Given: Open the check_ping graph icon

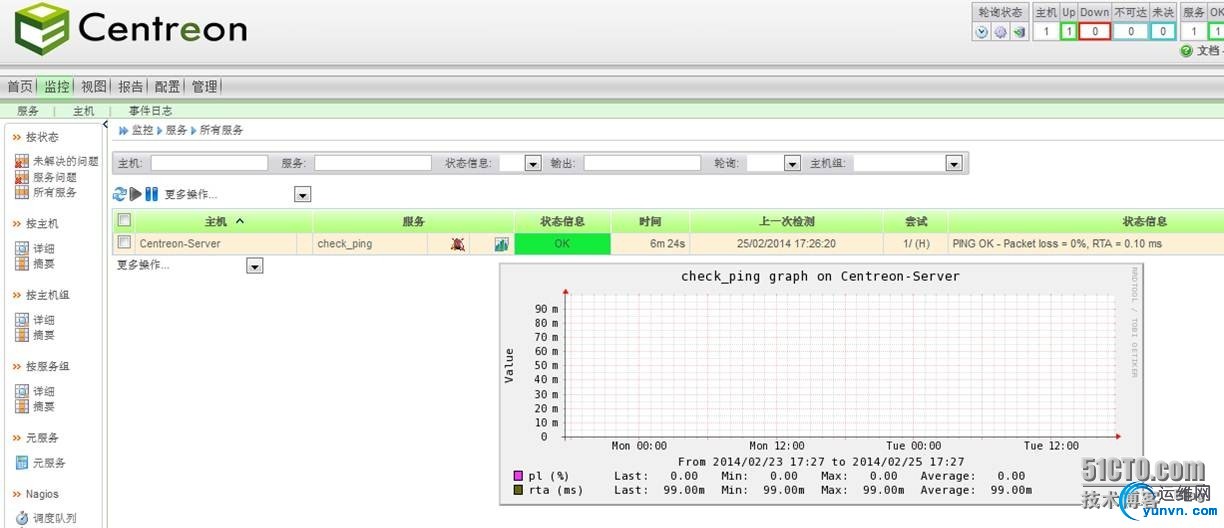Looking at the screenshot, I should (x=502, y=243).
